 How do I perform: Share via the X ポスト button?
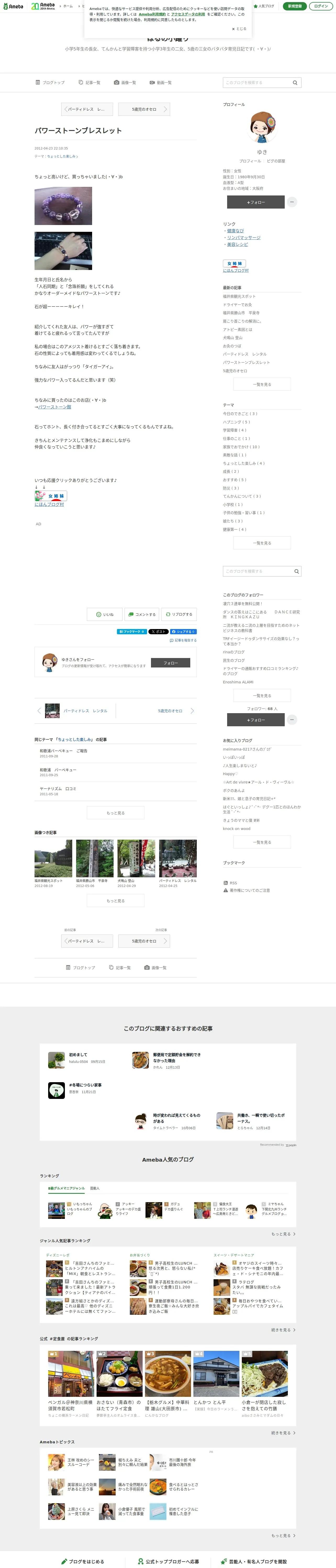coord(159,632)
